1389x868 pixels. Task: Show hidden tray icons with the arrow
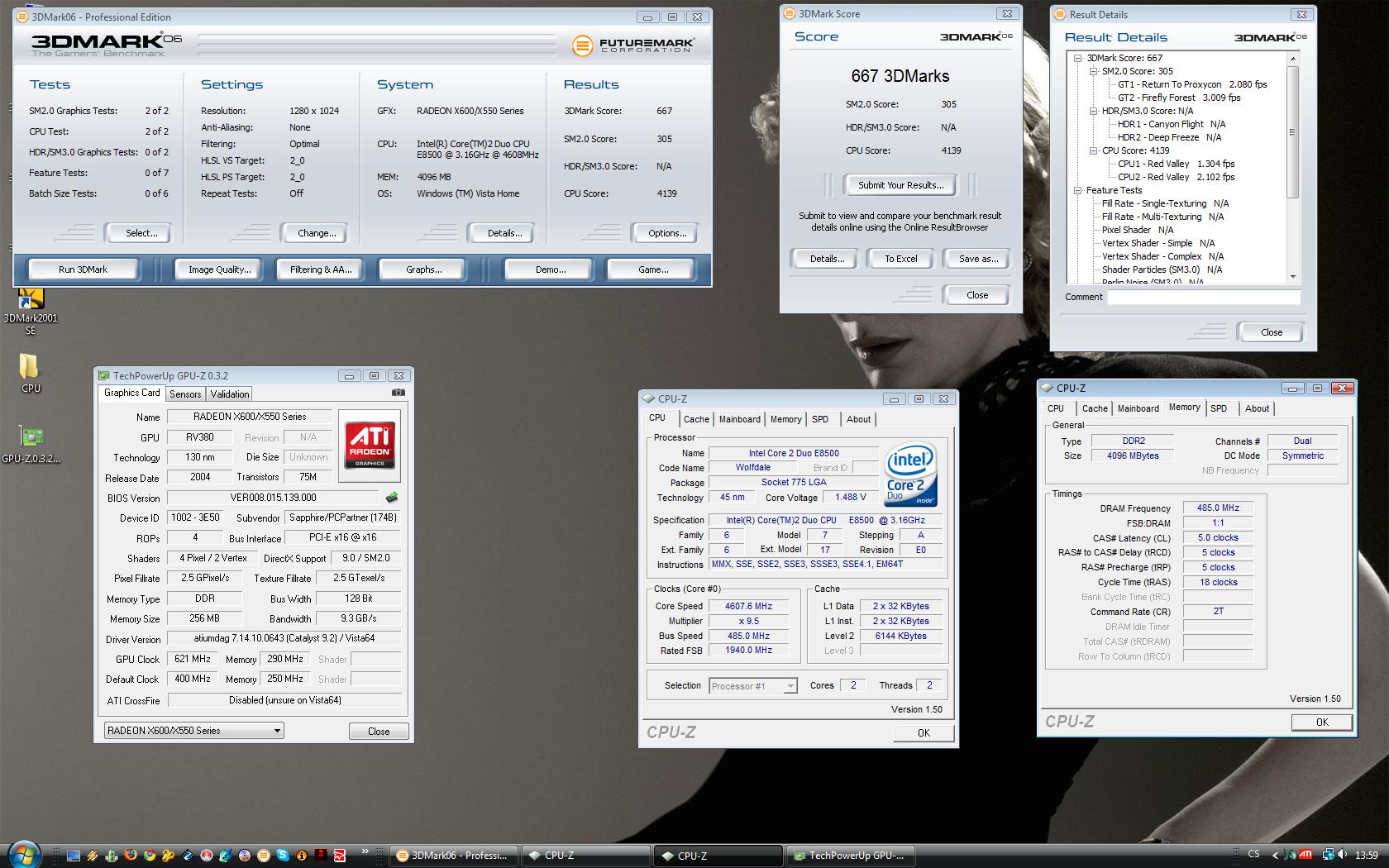point(1275,856)
